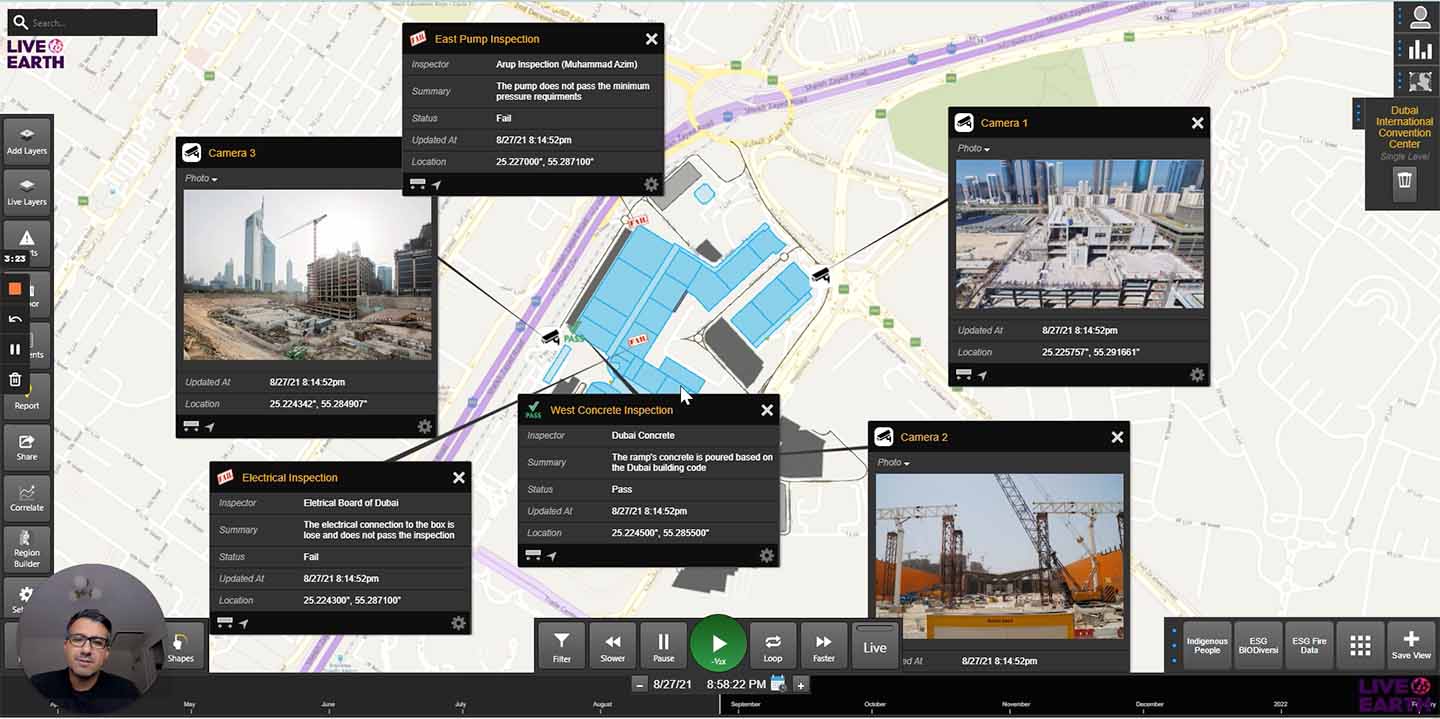Image resolution: width=1440 pixels, height=719 pixels.
Task: Click the Search input field
Action: click(x=82, y=22)
